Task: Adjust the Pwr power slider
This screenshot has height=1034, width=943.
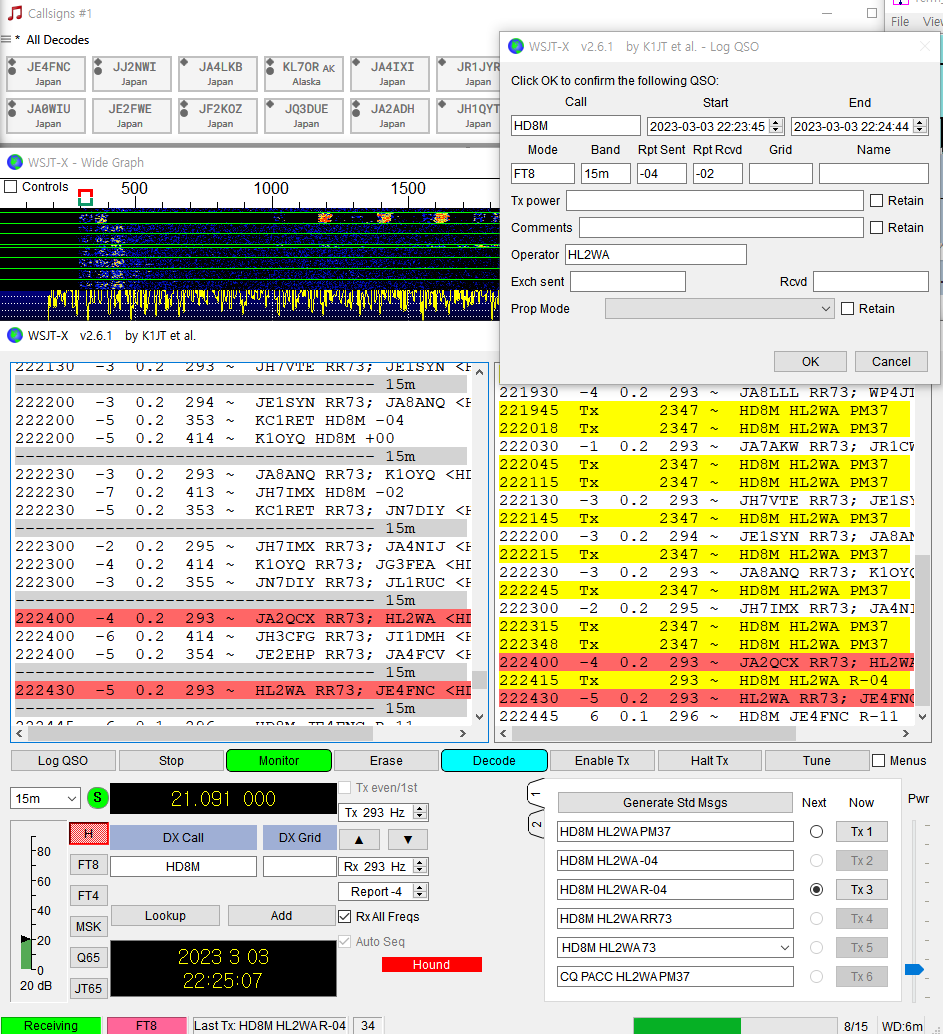Action: click(913, 969)
